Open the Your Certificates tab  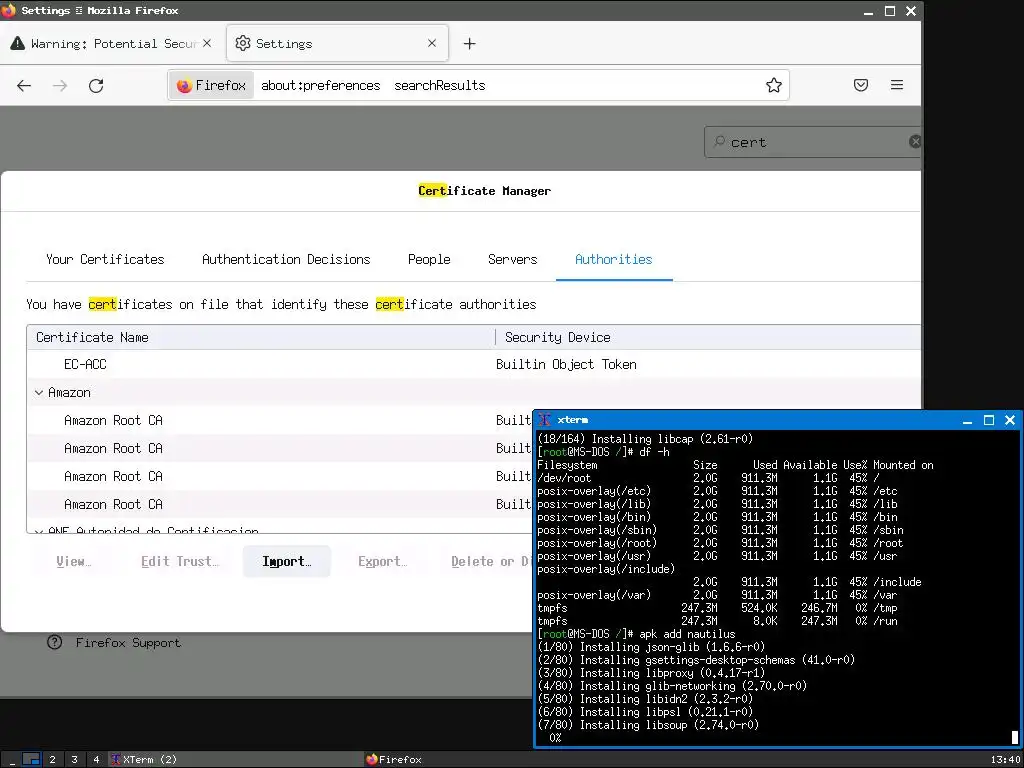tap(105, 259)
